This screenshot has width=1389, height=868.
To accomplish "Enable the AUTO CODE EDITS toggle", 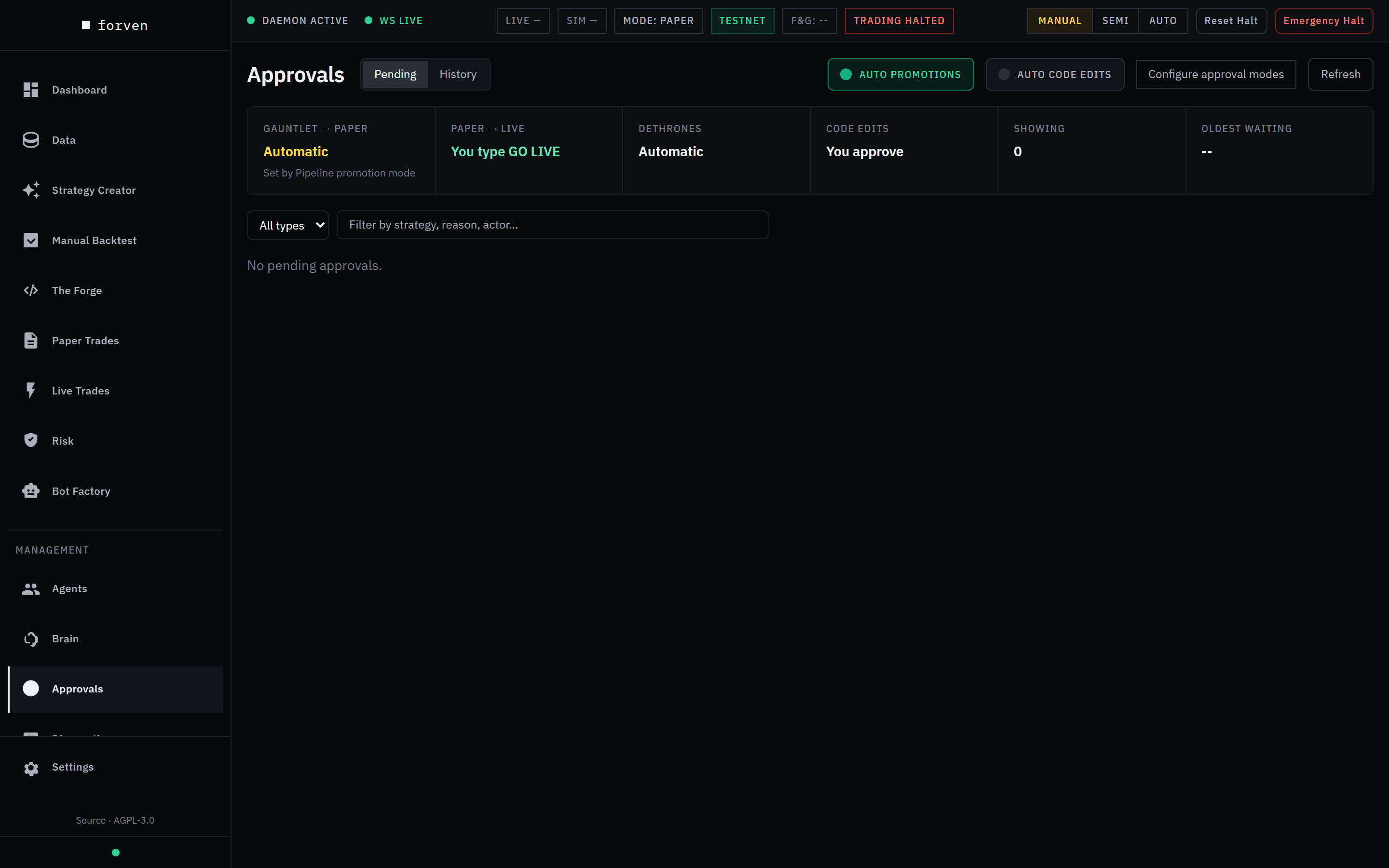I will tap(1054, 74).
